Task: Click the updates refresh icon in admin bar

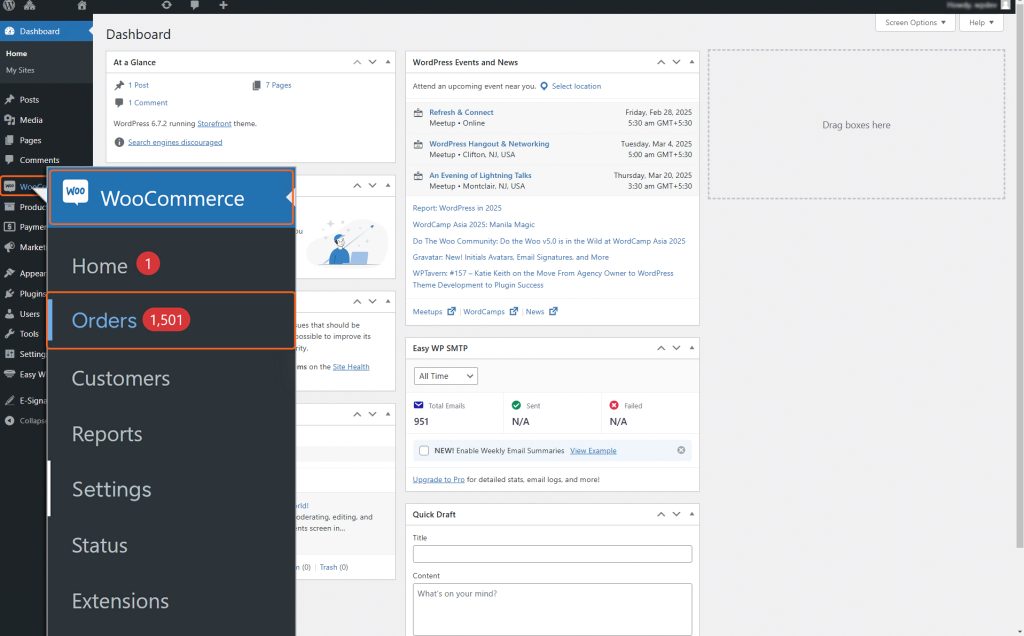Action: point(166,6)
